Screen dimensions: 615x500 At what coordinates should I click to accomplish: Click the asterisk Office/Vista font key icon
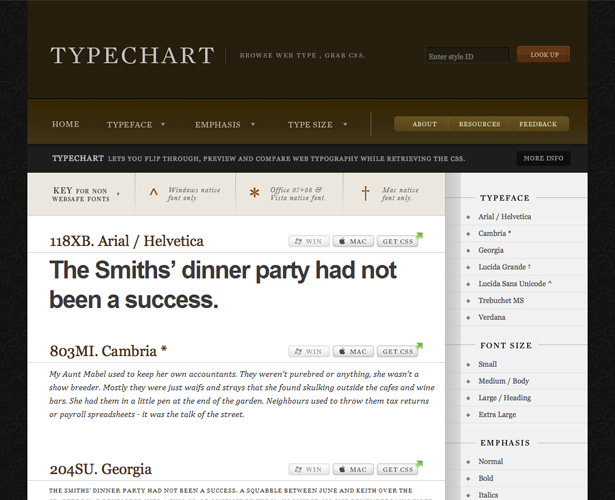coord(255,193)
